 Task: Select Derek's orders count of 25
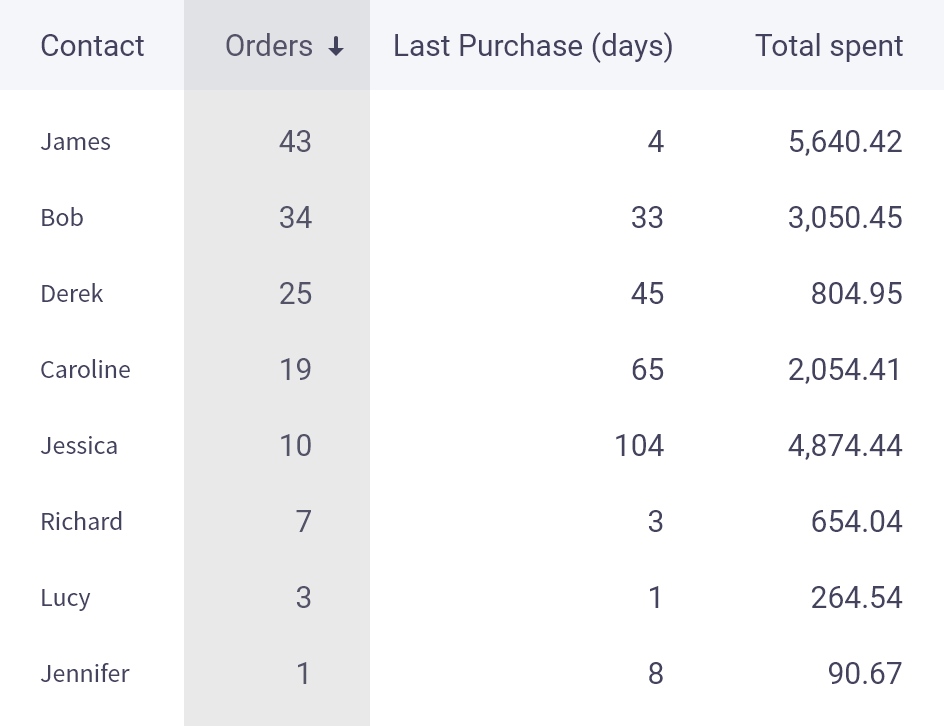[x=295, y=294]
